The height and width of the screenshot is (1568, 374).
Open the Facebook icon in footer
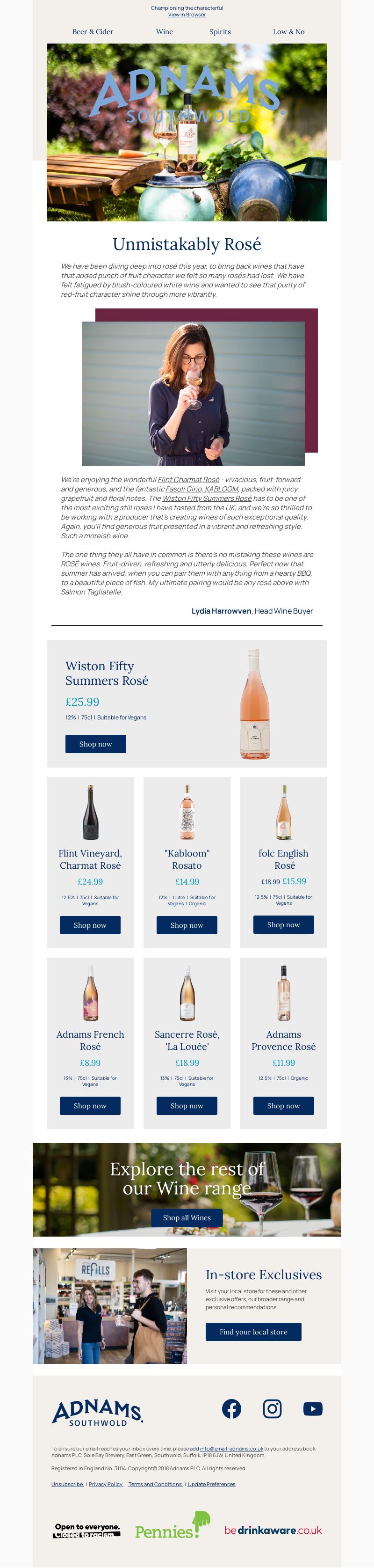point(231,1408)
